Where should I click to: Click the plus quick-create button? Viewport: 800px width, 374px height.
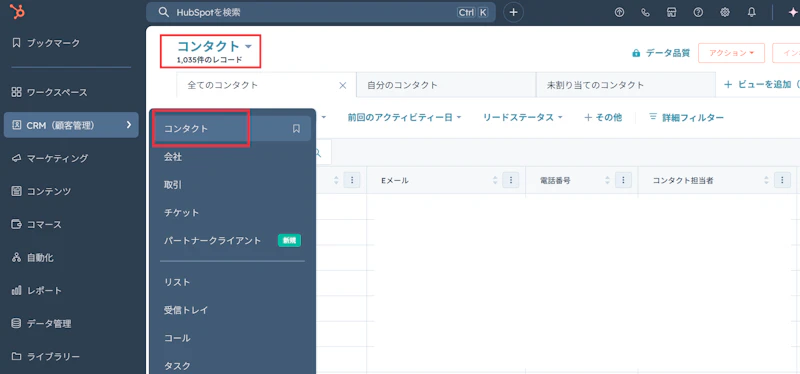[513, 13]
